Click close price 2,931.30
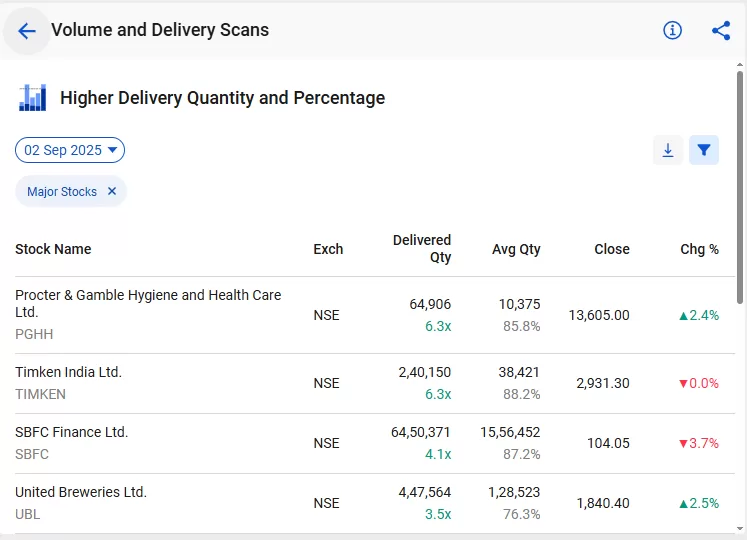 (x=603, y=383)
